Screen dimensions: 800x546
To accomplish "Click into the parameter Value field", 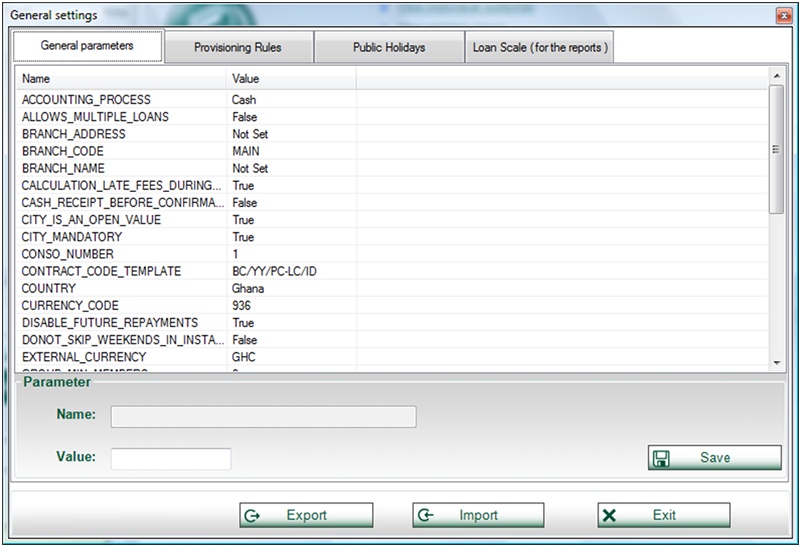I will 171,458.
